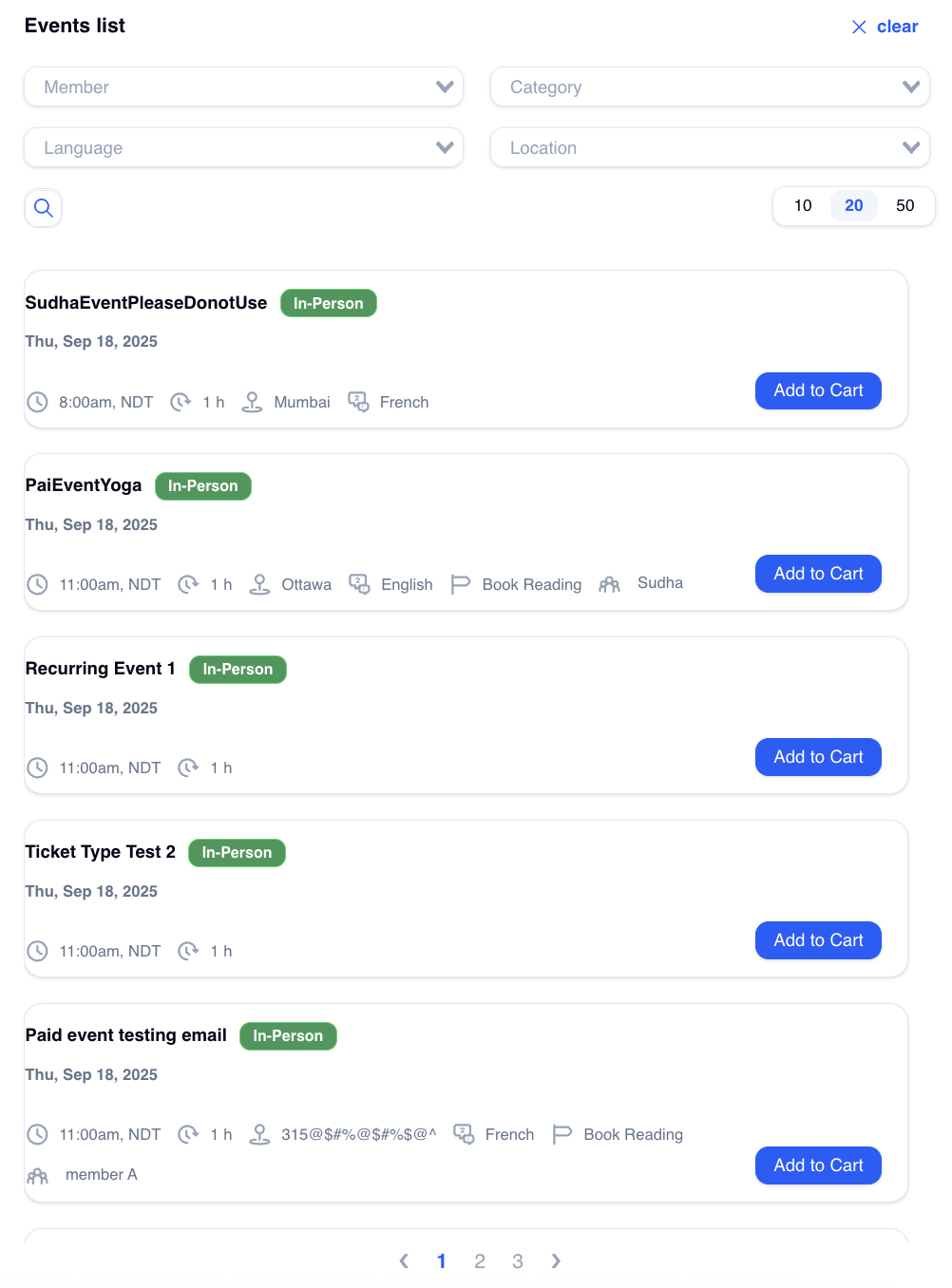The image size is (952, 1288).
Task: Select 20 results per page
Action: (853, 206)
